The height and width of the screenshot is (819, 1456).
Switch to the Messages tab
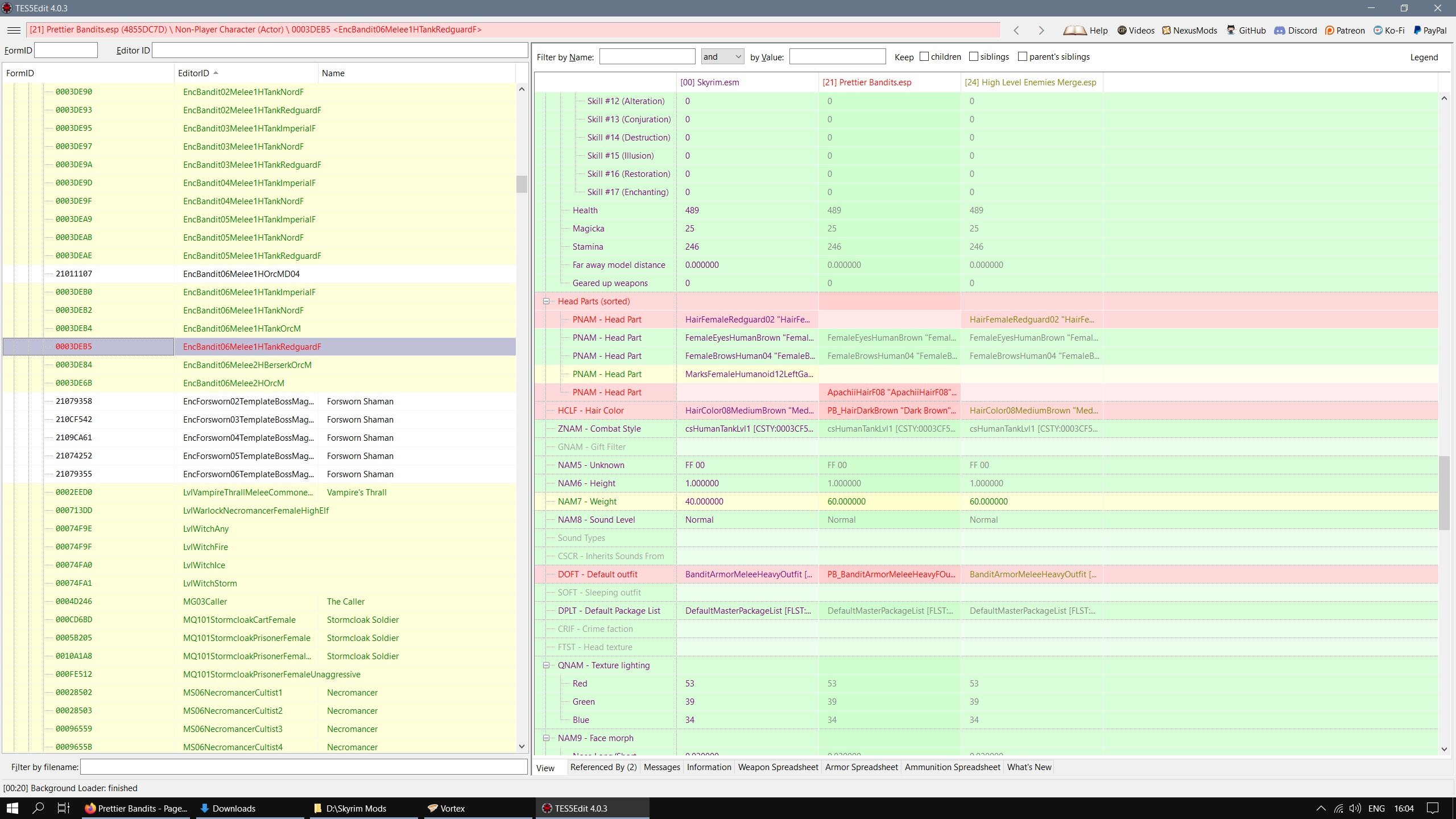click(x=661, y=767)
